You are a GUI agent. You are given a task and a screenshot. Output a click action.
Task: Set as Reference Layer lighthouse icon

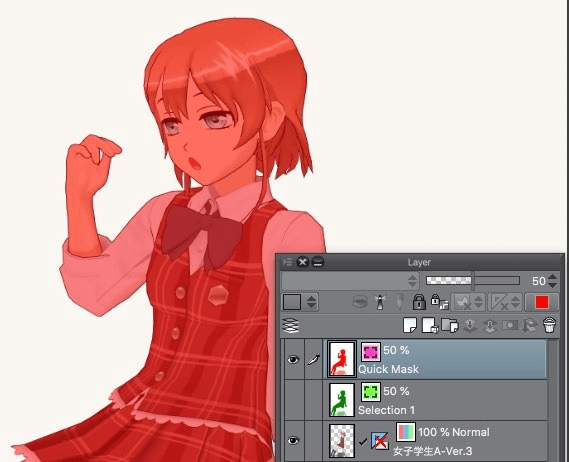point(380,302)
